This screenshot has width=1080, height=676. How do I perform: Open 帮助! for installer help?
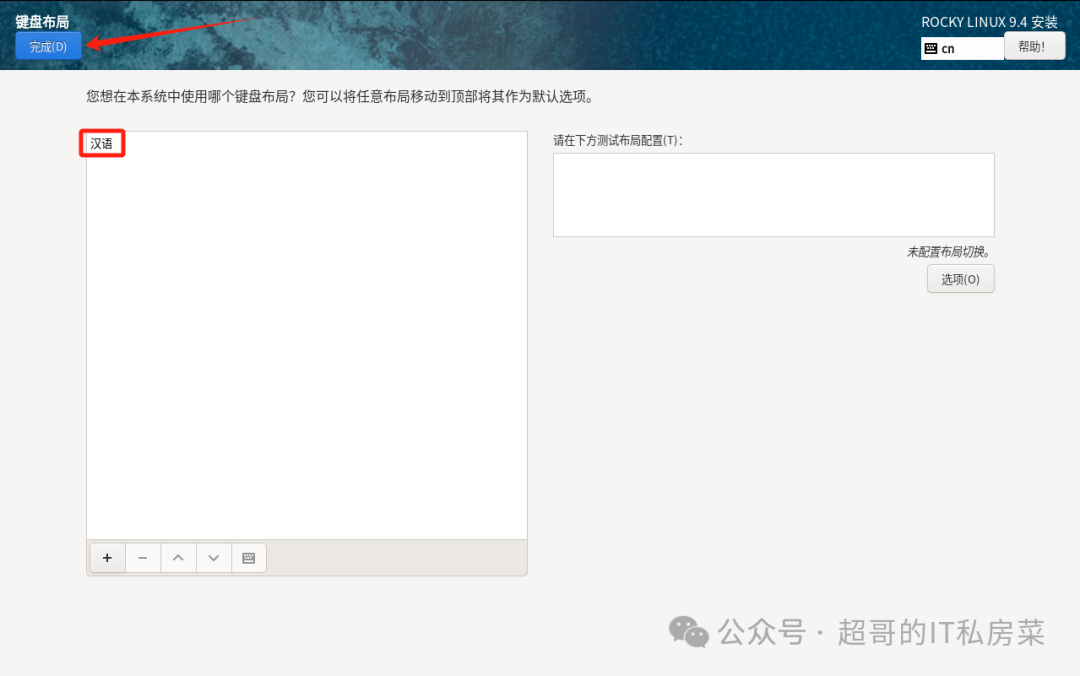click(1034, 45)
